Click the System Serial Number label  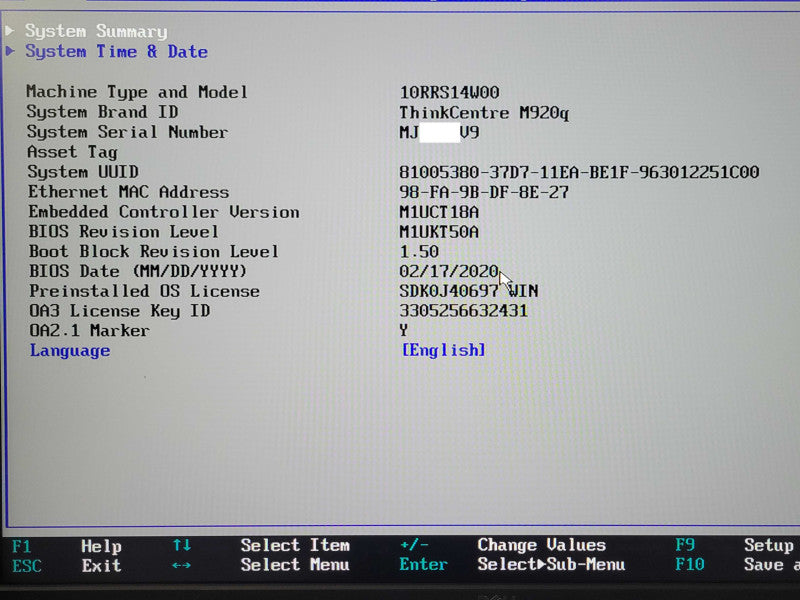128,132
